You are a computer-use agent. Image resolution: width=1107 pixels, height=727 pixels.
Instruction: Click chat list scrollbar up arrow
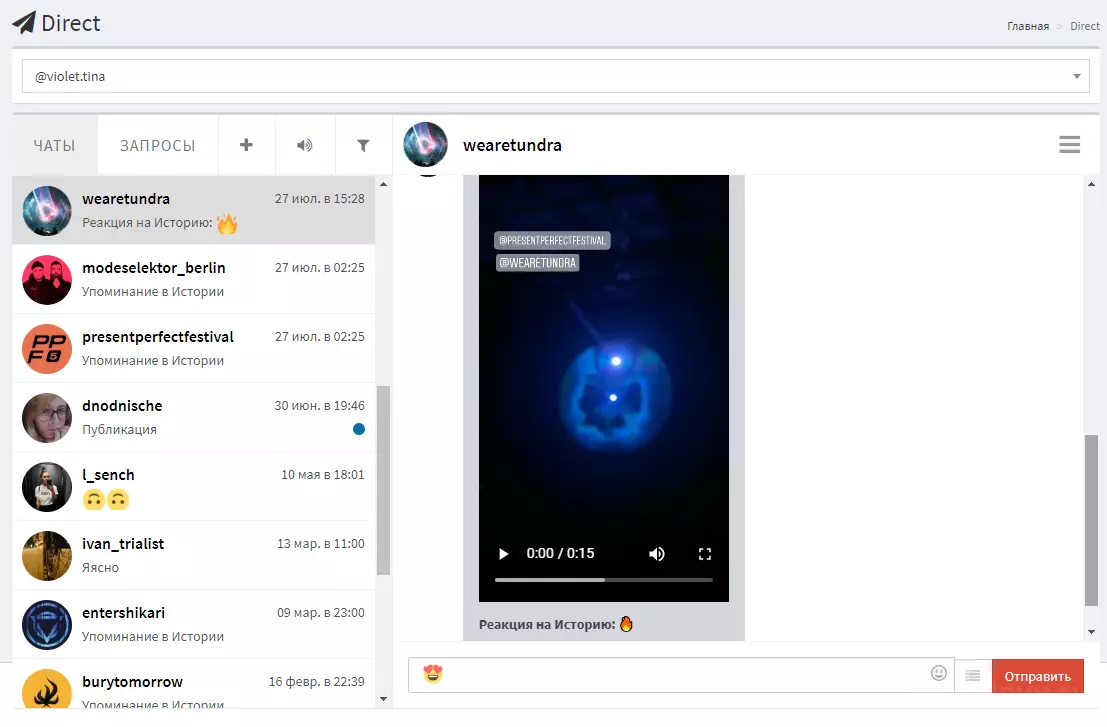tap(383, 184)
